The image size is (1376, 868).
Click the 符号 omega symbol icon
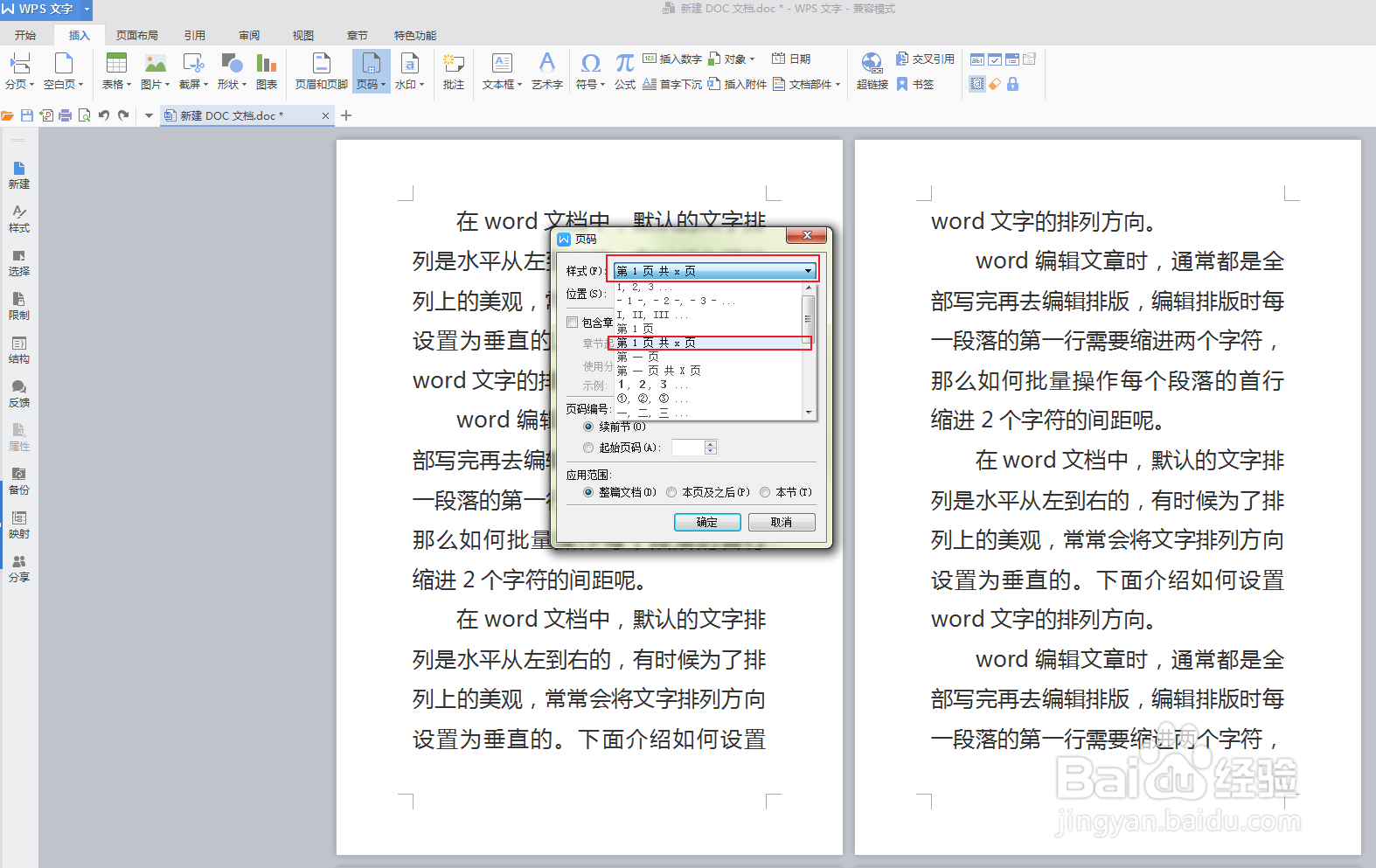[x=590, y=63]
